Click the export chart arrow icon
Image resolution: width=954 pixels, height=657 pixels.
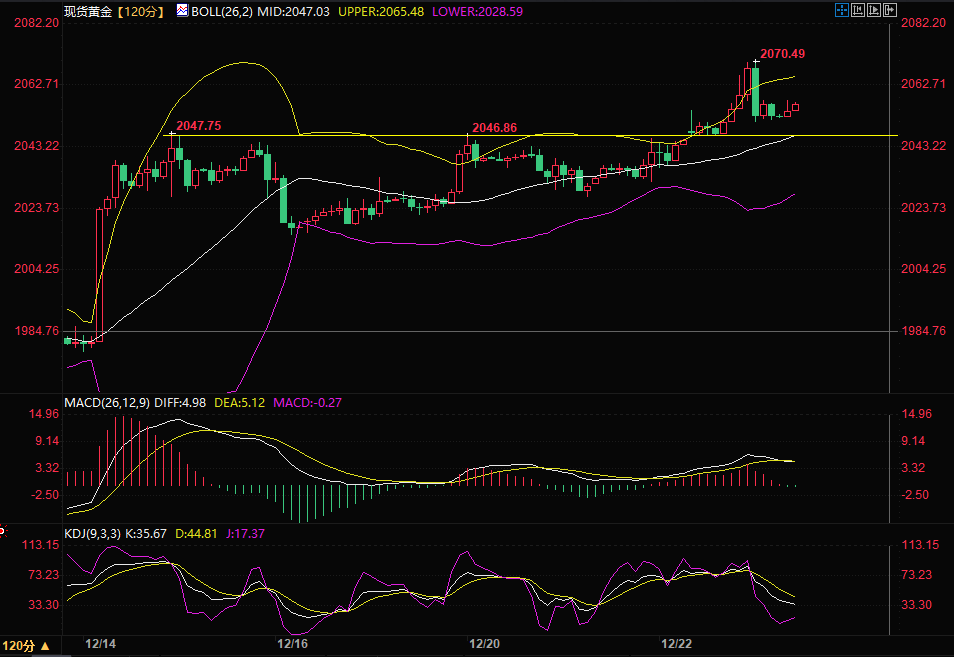pyautogui.click(x=888, y=10)
